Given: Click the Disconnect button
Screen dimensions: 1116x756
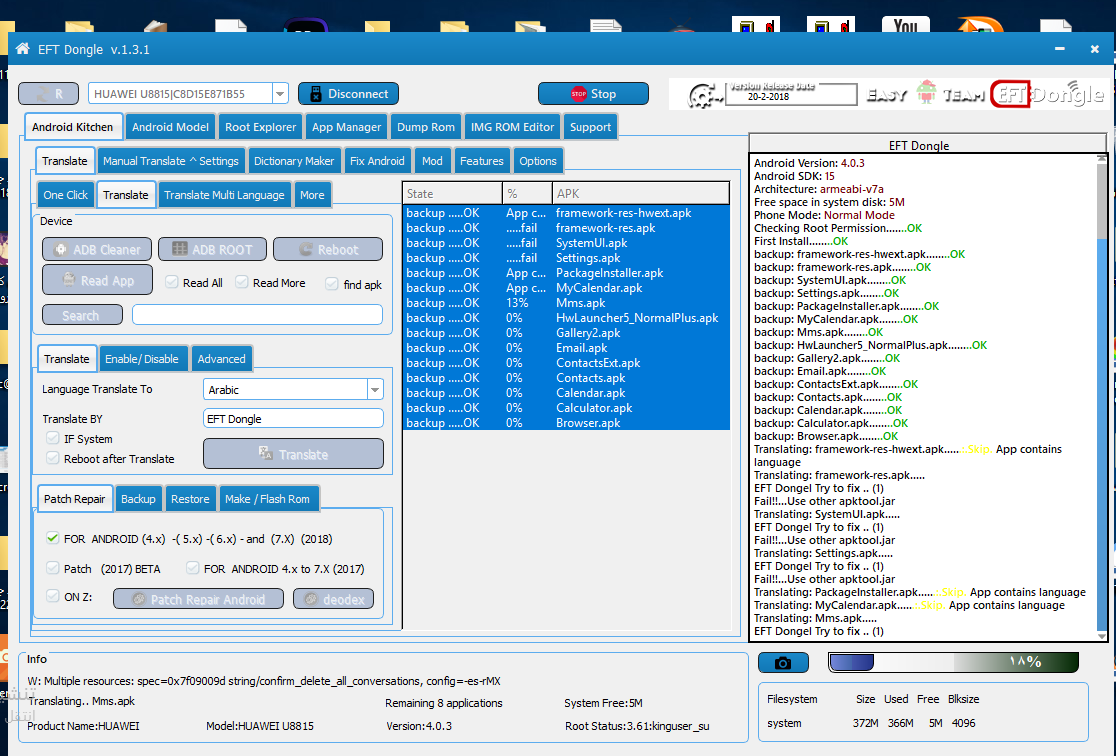Looking at the screenshot, I should (348, 94).
